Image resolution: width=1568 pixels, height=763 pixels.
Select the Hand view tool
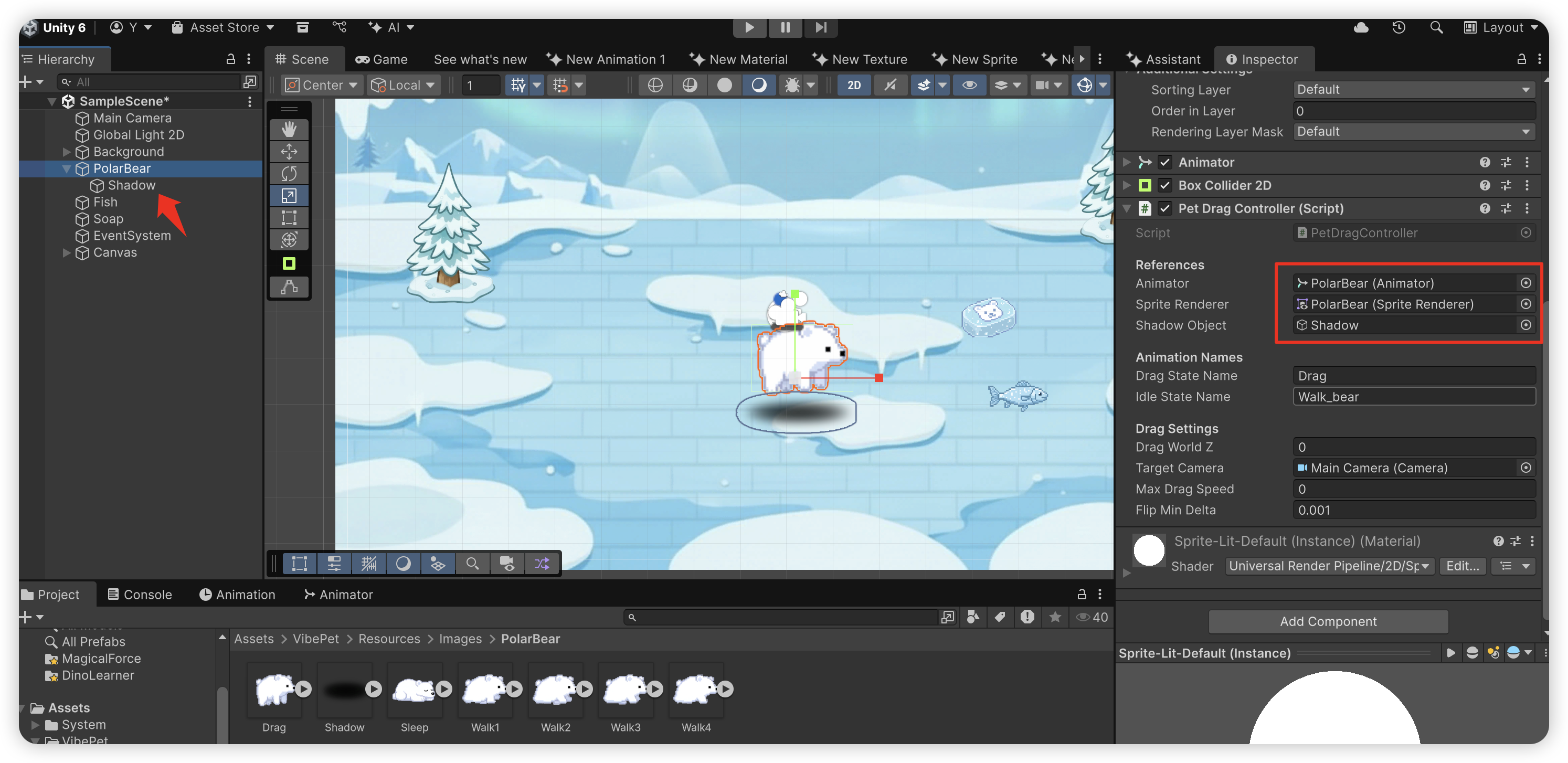click(289, 129)
